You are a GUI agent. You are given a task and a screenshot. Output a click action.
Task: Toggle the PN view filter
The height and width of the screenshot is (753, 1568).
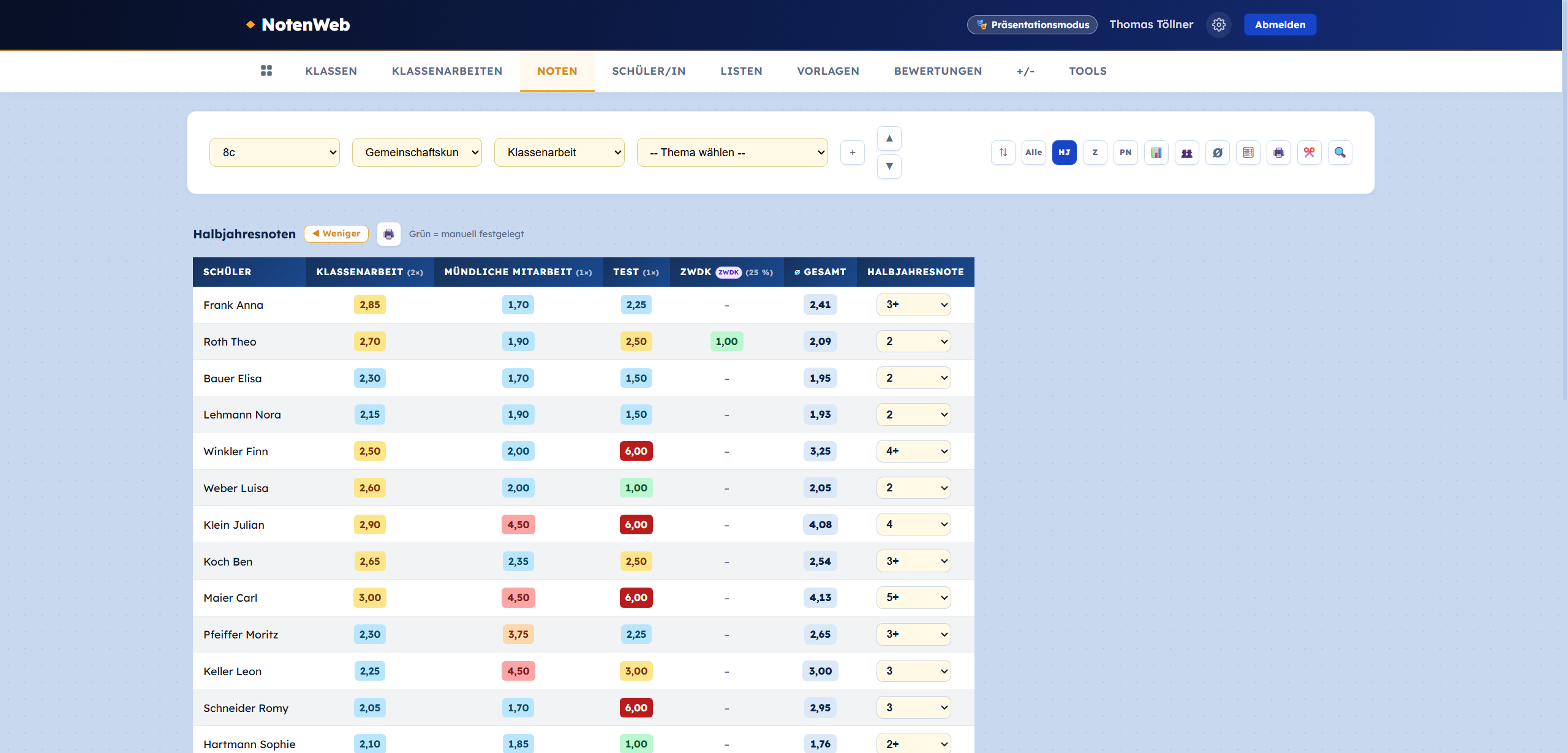[x=1125, y=153]
